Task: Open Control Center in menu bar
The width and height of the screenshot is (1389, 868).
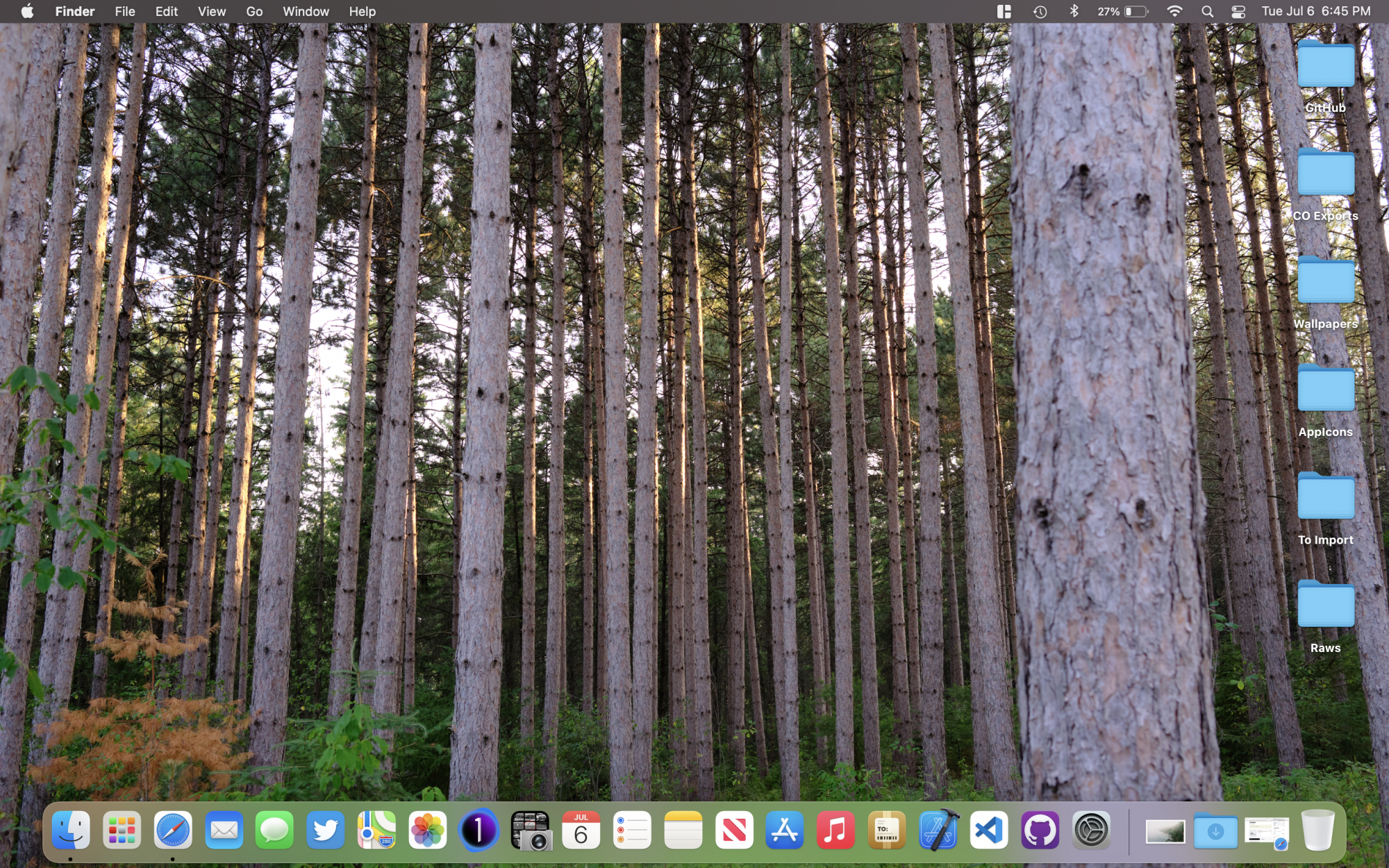Action: (1238, 12)
